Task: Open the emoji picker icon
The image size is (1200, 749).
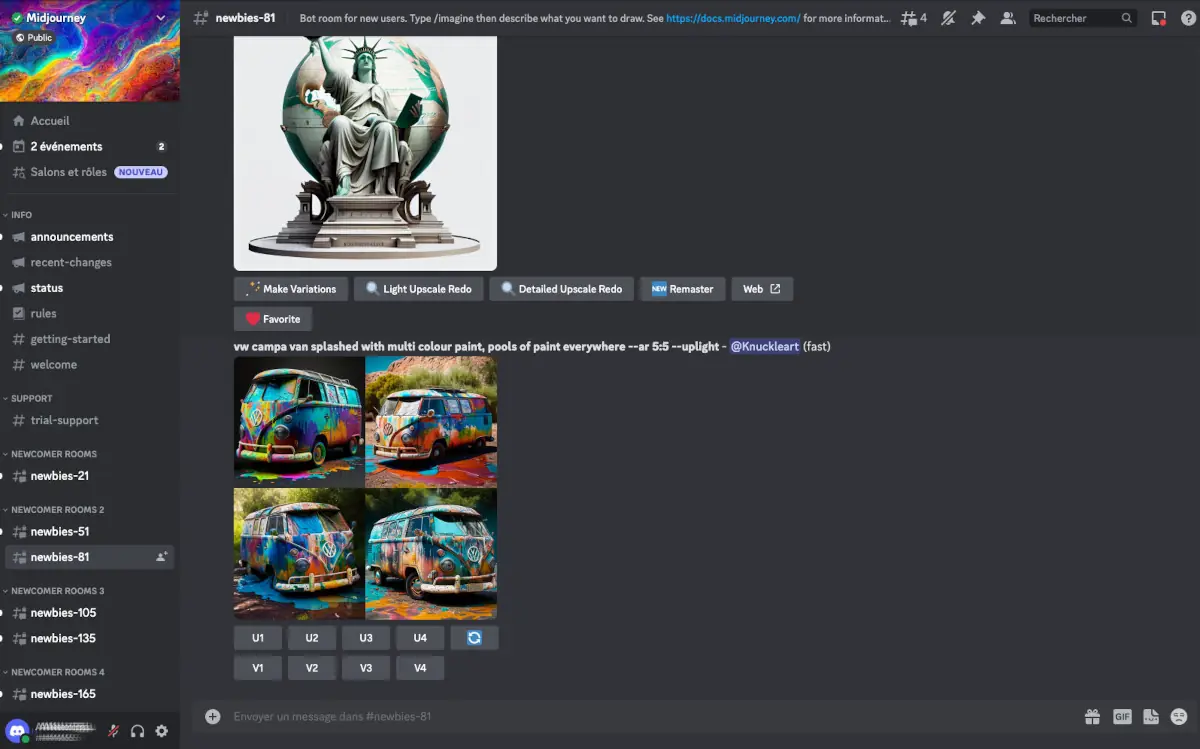Action: (1179, 716)
